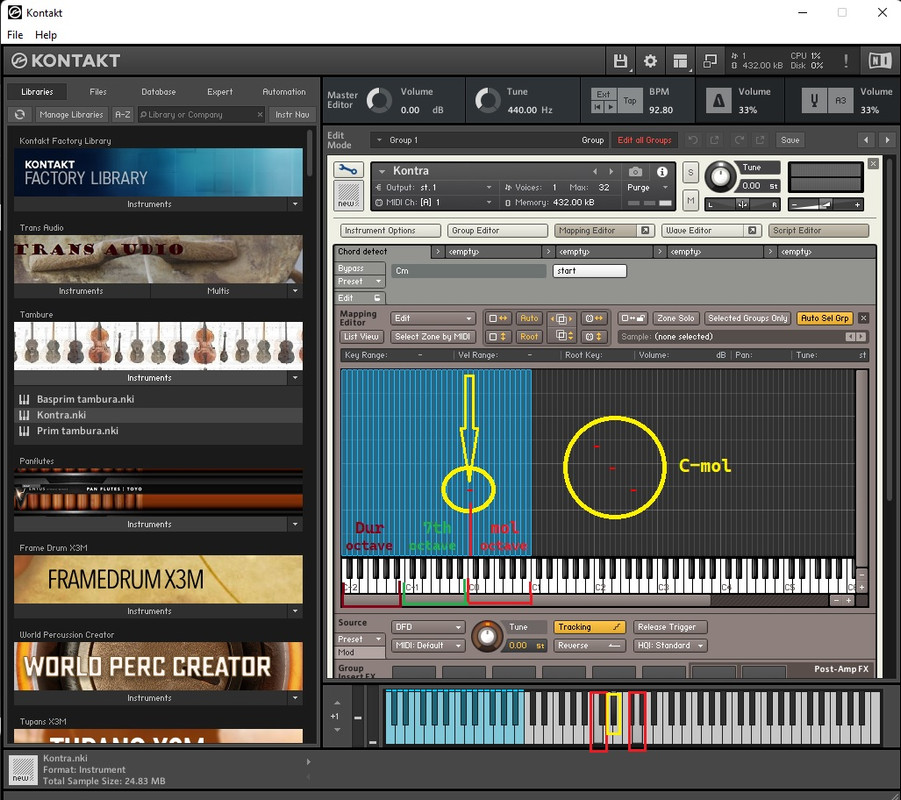Open MIDI Ch dropdown
The height and width of the screenshot is (800, 901).
click(x=434, y=202)
